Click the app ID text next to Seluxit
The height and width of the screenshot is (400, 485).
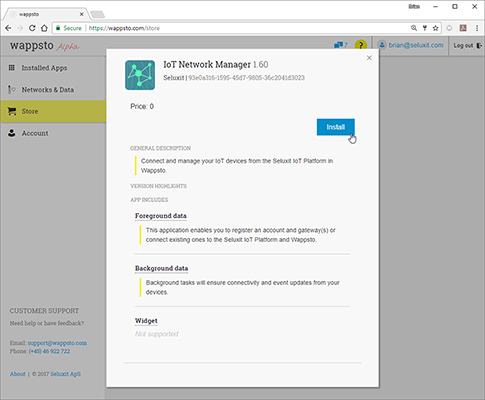(246, 78)
